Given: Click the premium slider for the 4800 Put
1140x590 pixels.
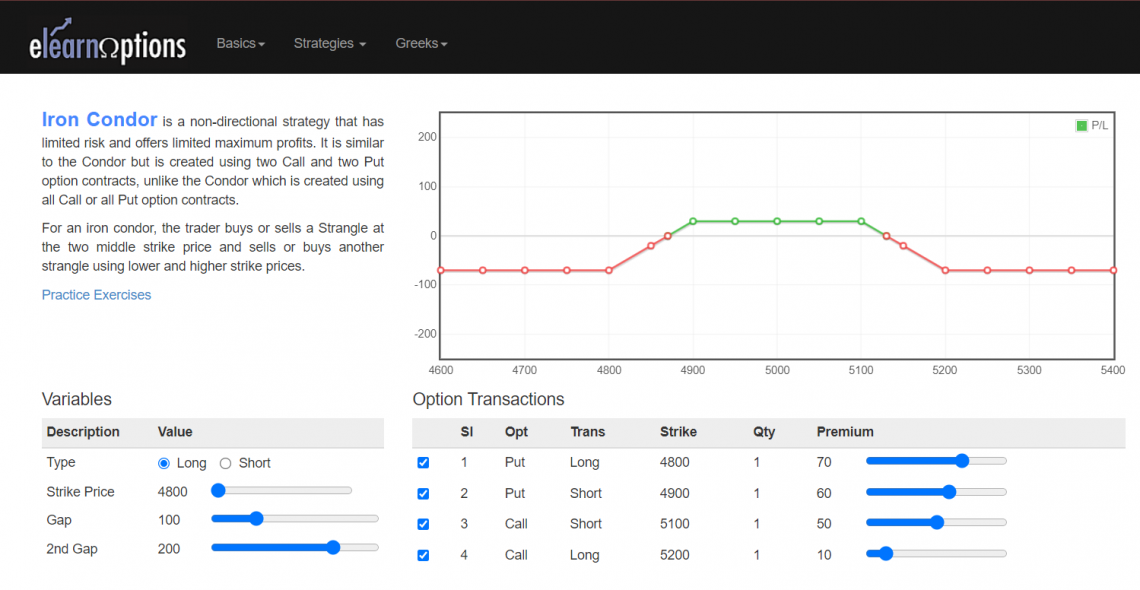Looking at the screenshot, I should 962,461.
